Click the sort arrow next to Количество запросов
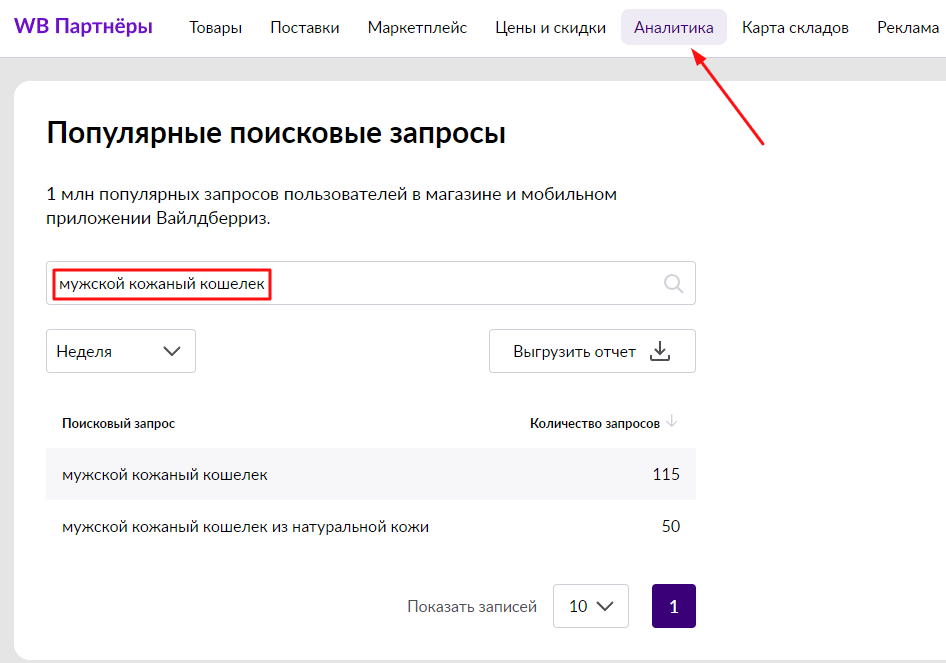This screenshot has width=946, height=663. tap(672, 422)
